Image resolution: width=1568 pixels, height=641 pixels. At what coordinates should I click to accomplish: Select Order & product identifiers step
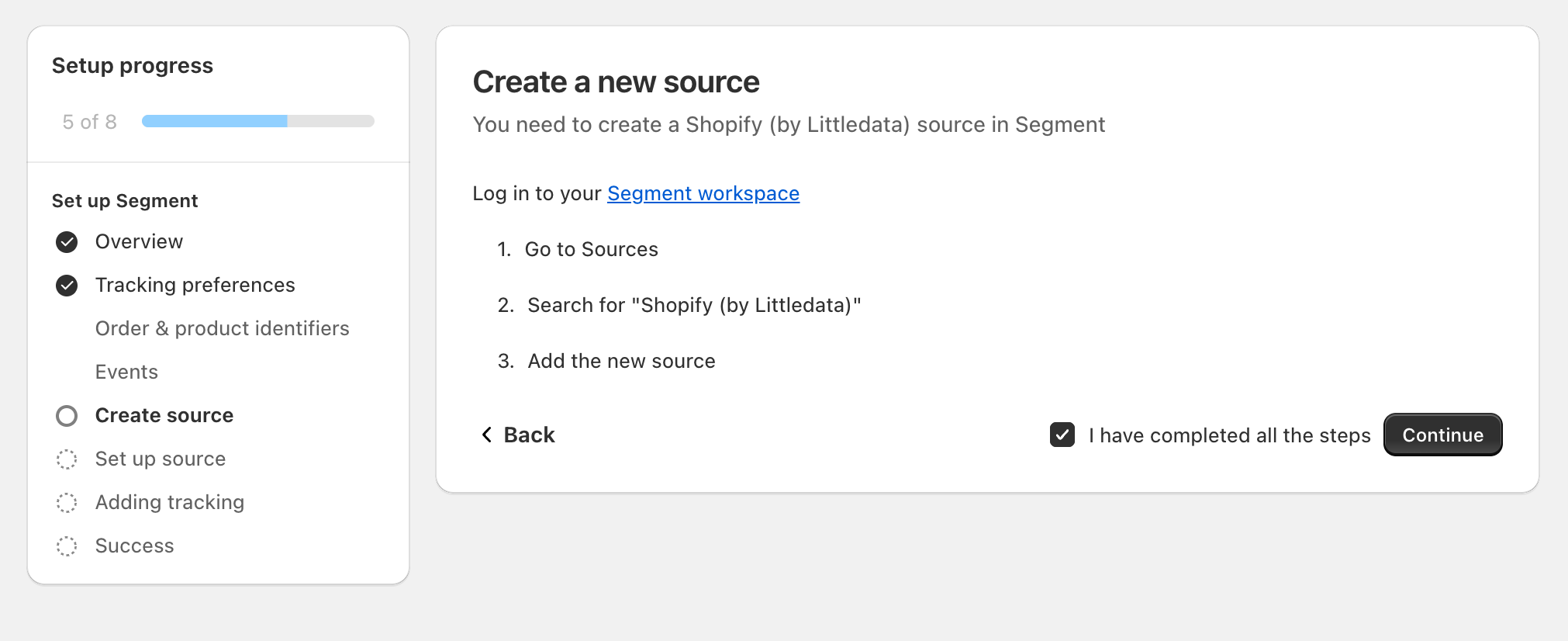click(x=222, y=329)
